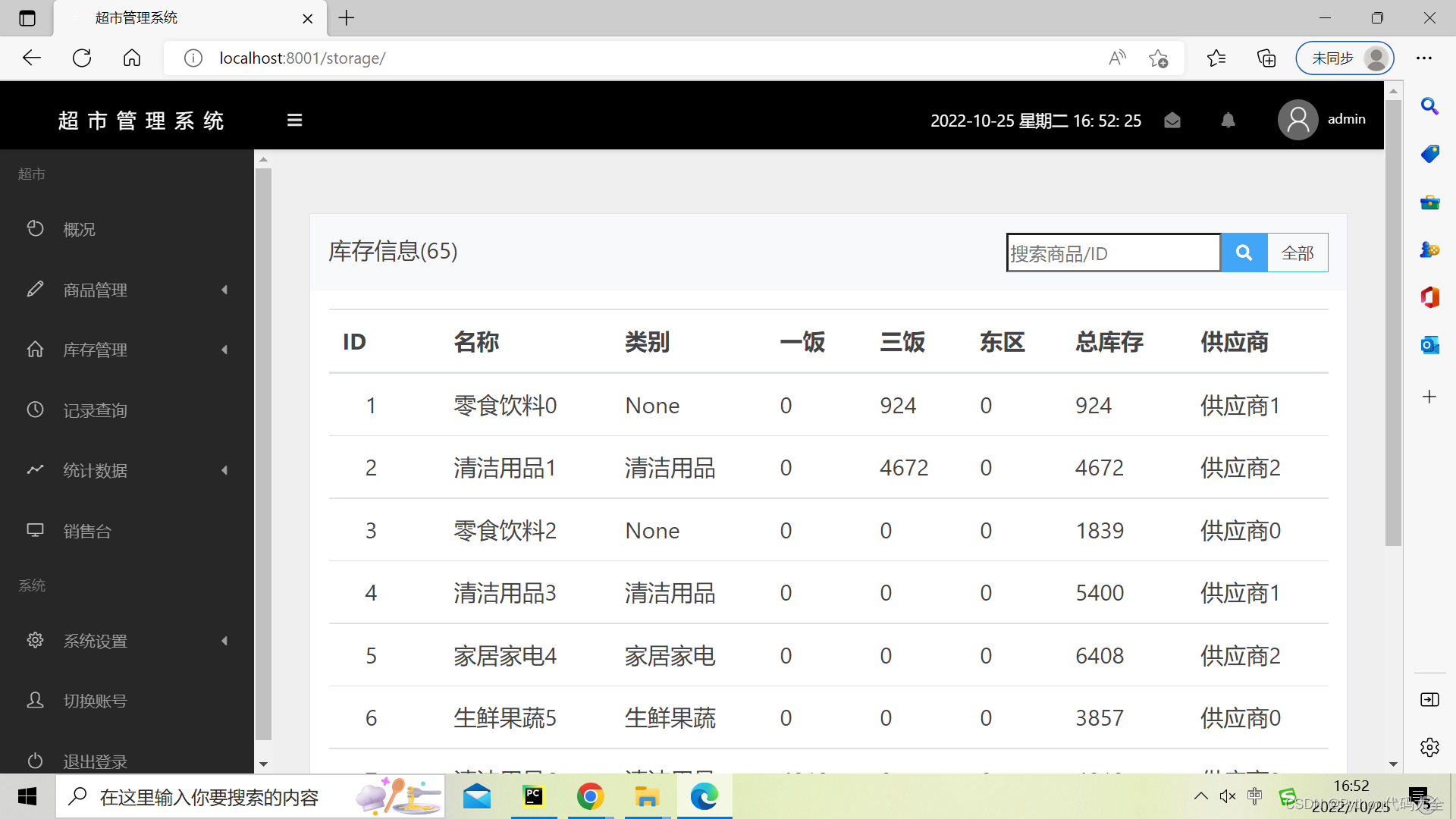Open the 销售台 monitor icon item

[35, 530]
